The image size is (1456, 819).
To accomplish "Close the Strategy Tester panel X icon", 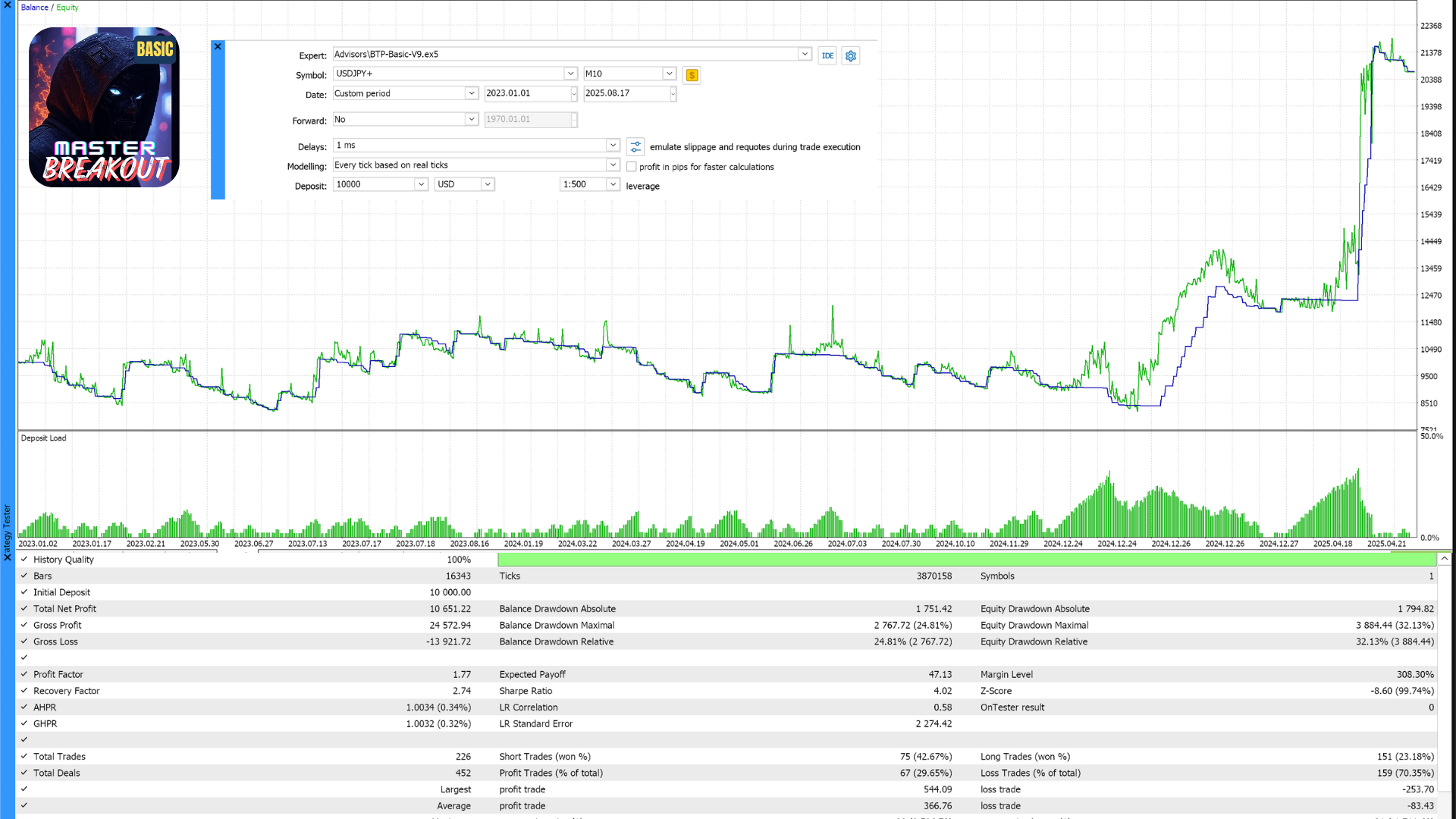I will point(7,557).
